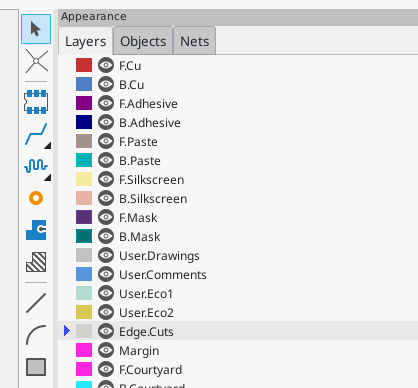Viewport: 418px width, 388px height.
Task: Choose the Draw Rectangle tool
Action: pyautogui.click(x=36, y=367)
